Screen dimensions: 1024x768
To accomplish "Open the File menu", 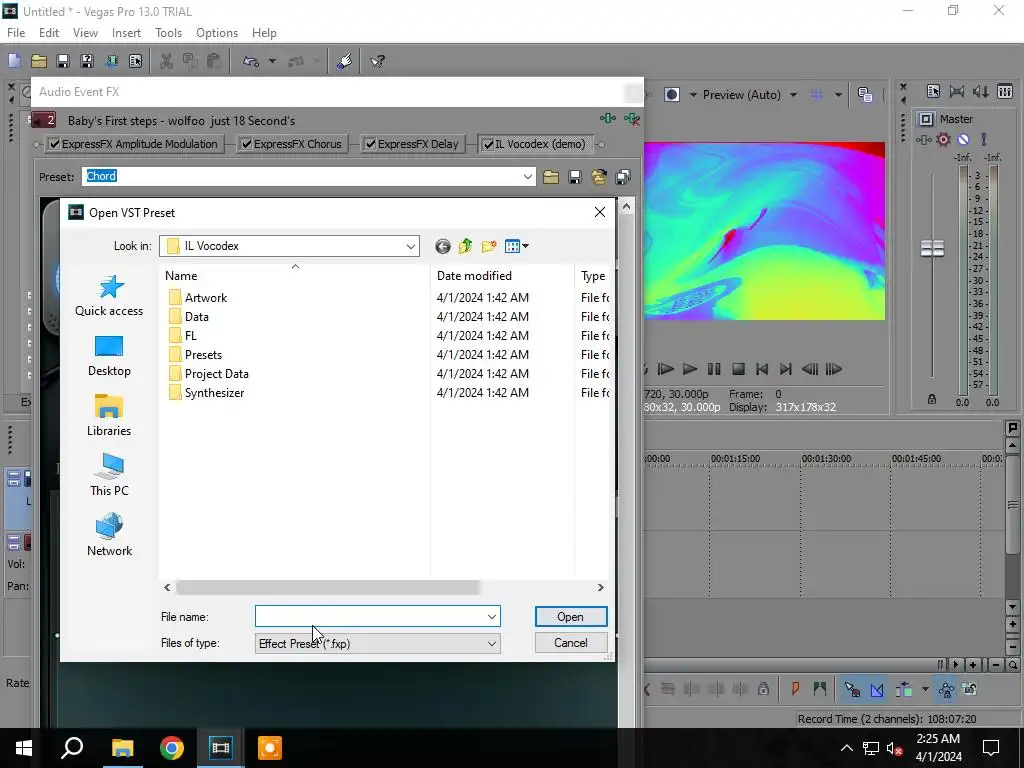I will (16, 33).
